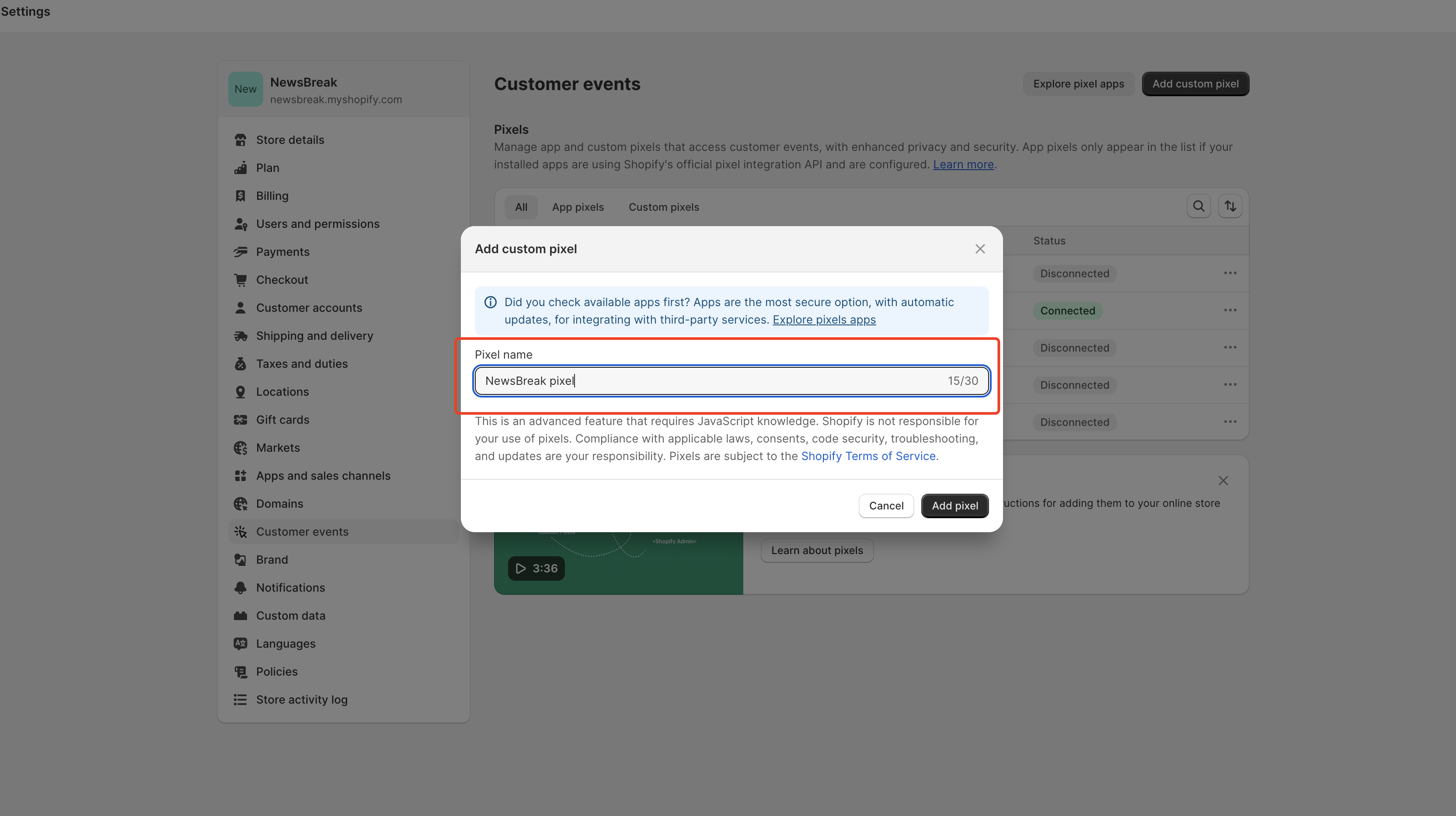Select Taxes and duties in the sidebar
The image size is (1456, 816).
point(302,363)
